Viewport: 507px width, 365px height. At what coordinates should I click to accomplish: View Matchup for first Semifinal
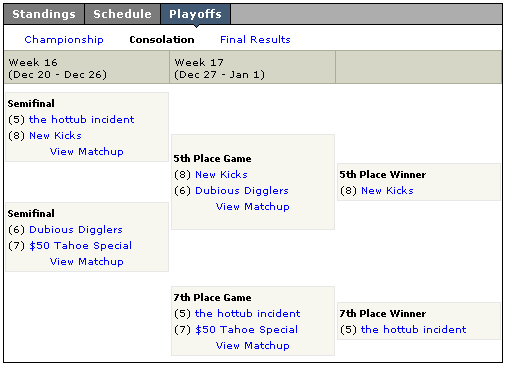pyautogui.click(x=87, y=151)
